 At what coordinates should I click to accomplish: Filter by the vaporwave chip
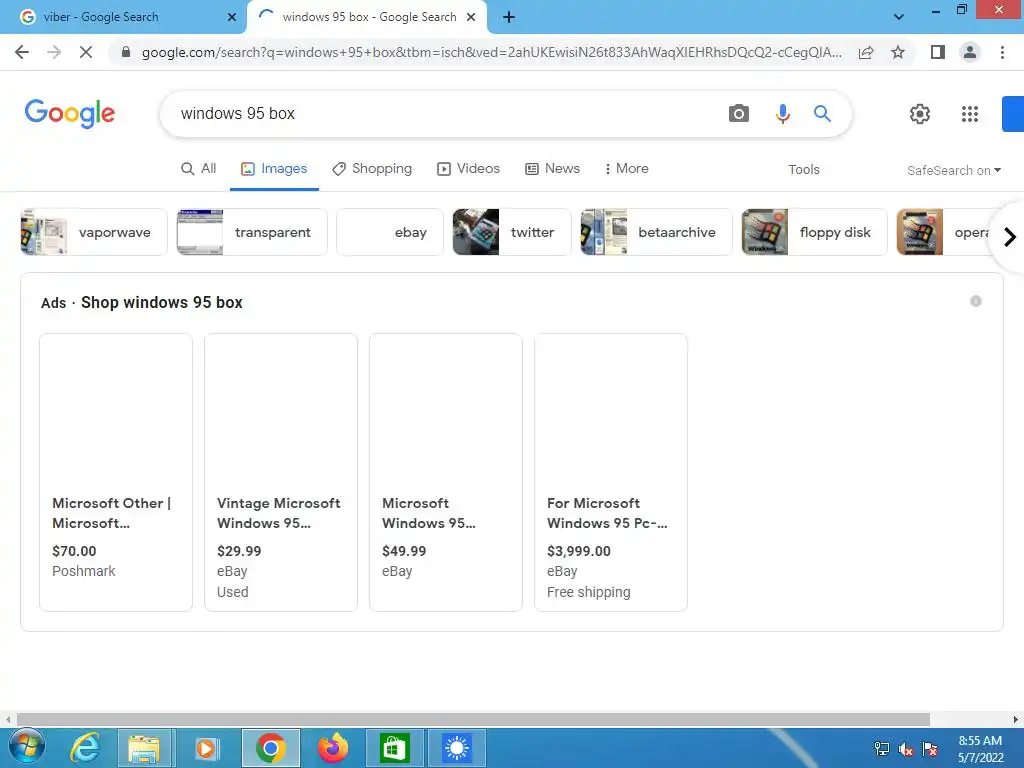tap(94, 232)
